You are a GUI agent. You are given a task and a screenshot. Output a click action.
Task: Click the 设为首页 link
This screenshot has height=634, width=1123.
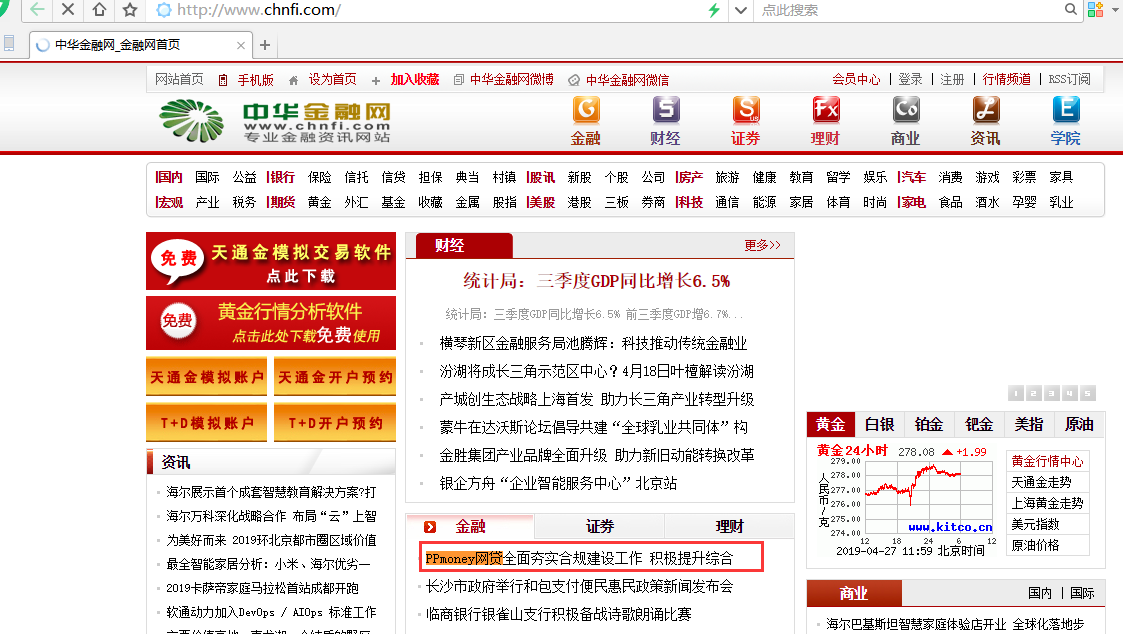pos(332,80)
